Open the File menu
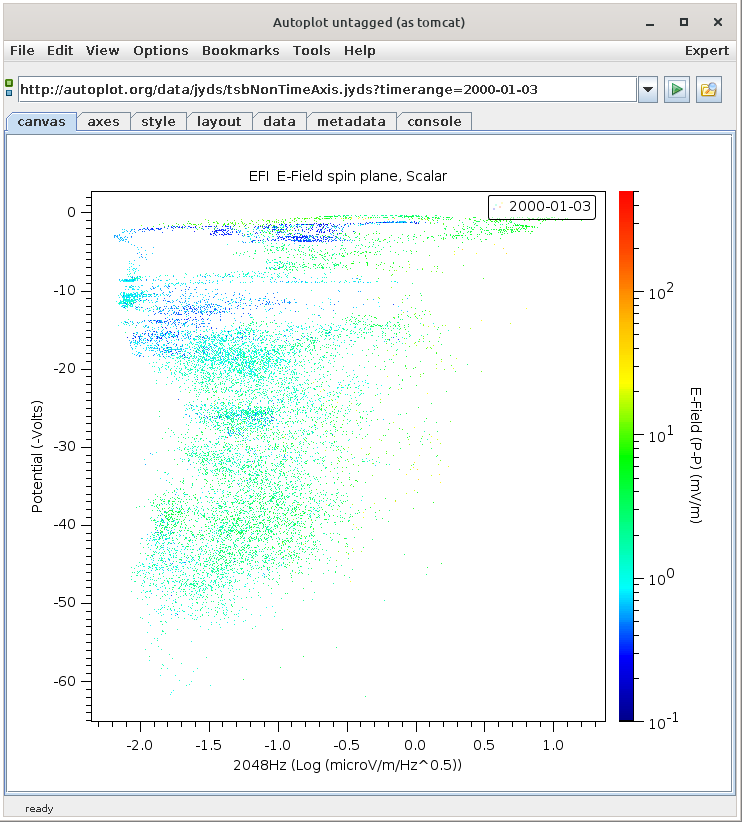The image size is (742, 822). click(x=22, y=50)
